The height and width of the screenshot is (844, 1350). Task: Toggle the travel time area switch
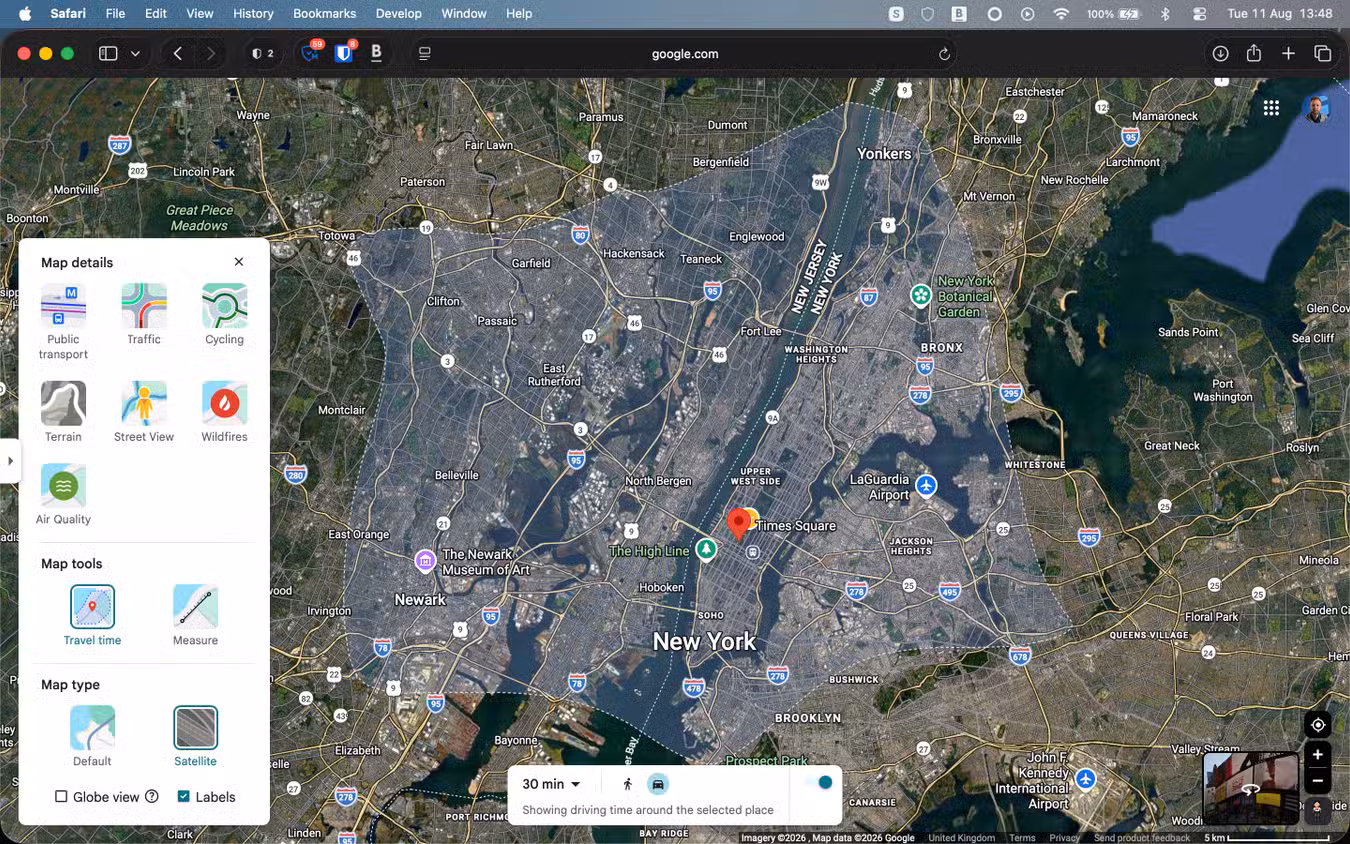(818, 783)
